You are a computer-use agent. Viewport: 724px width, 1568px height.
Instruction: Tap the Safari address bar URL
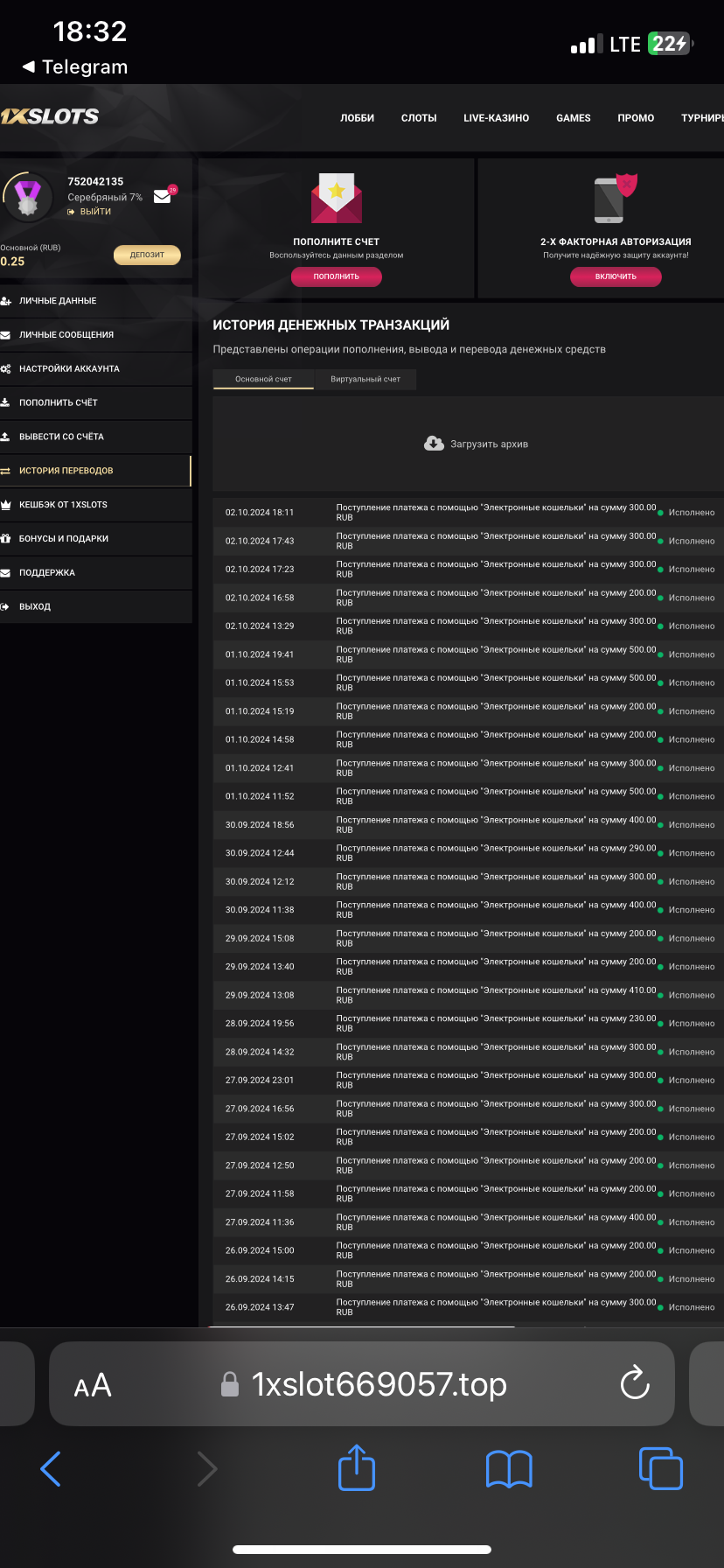(379, 1384)
